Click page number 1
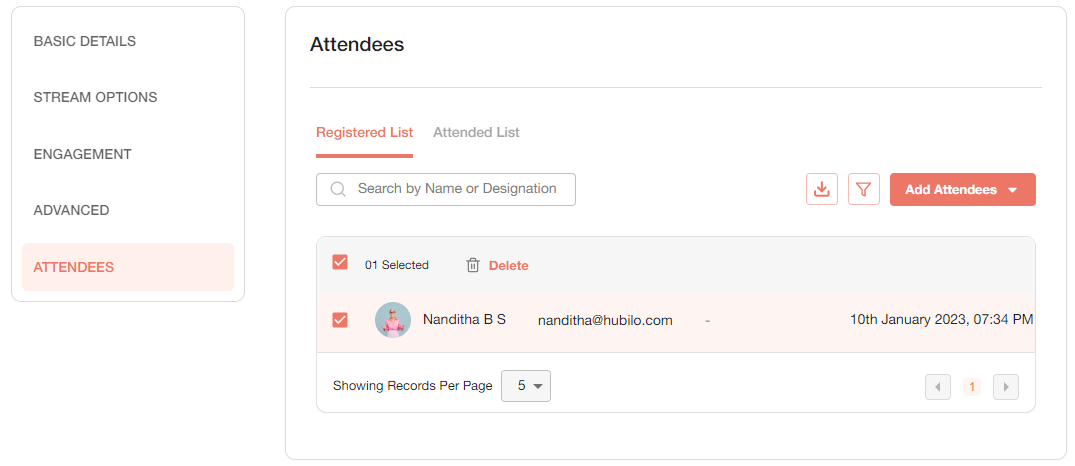 tap(971, 387)
